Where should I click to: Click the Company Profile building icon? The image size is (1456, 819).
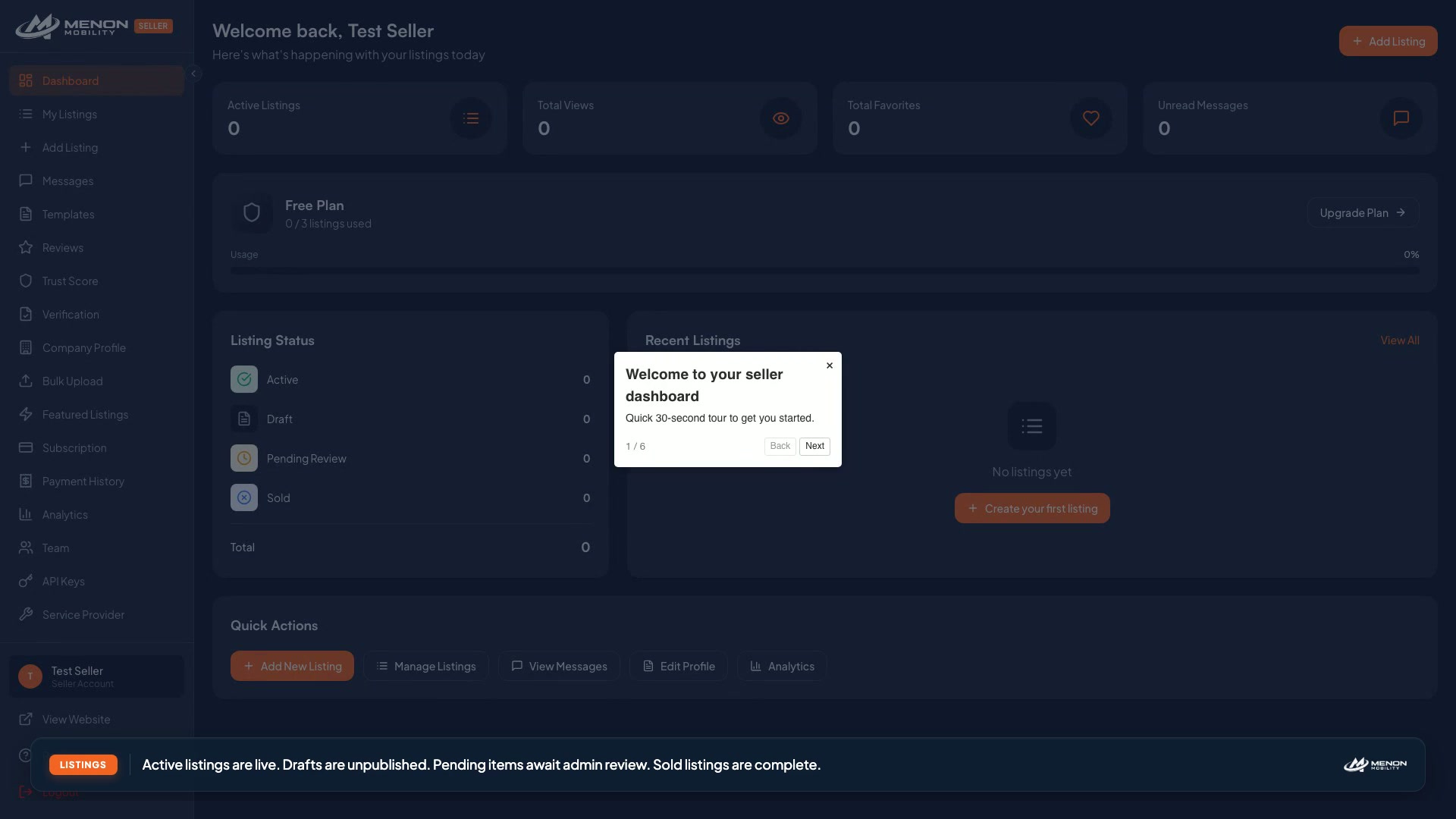(x=26, y=347)
